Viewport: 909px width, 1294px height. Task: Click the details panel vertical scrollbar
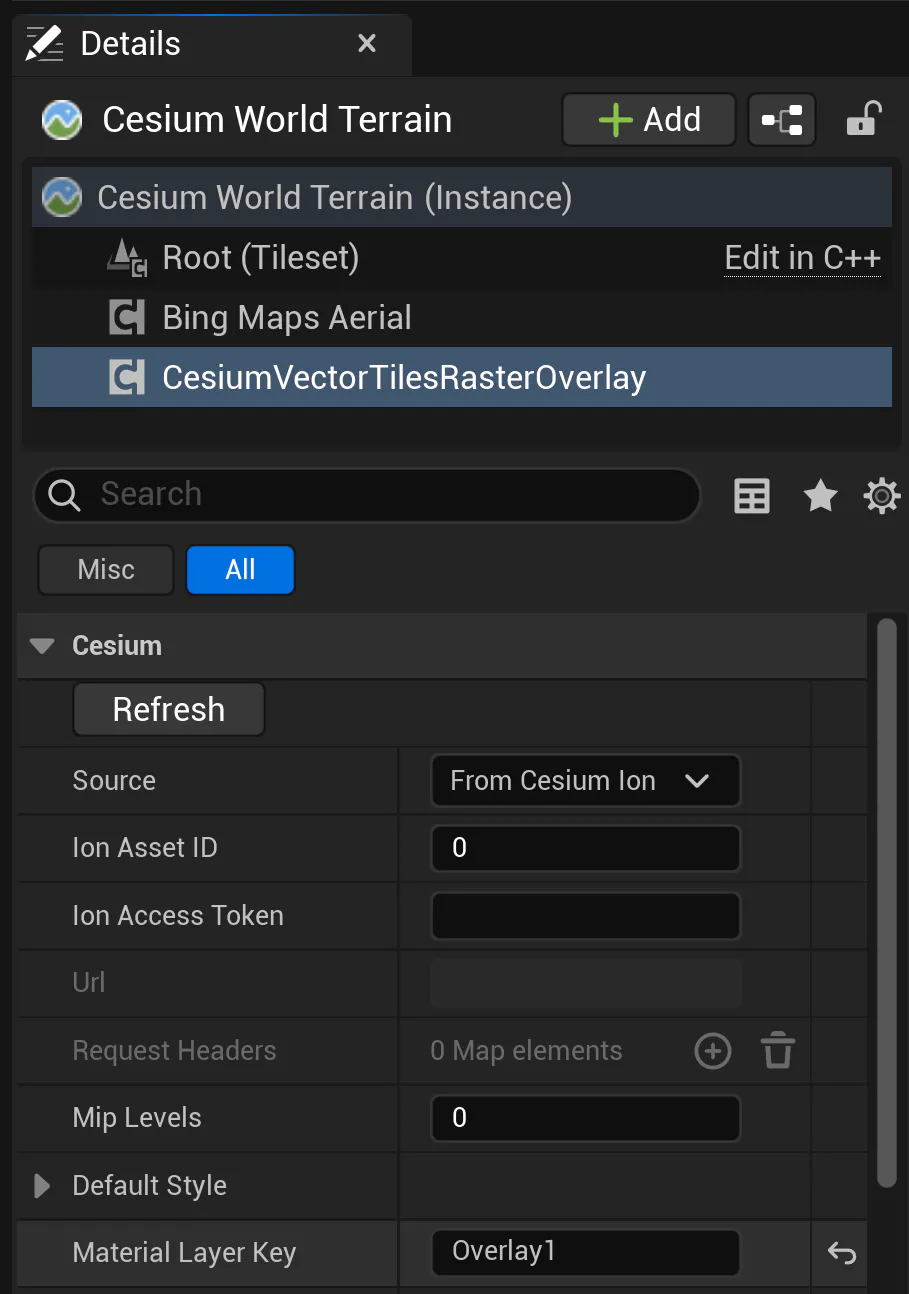tap(886, 902)
